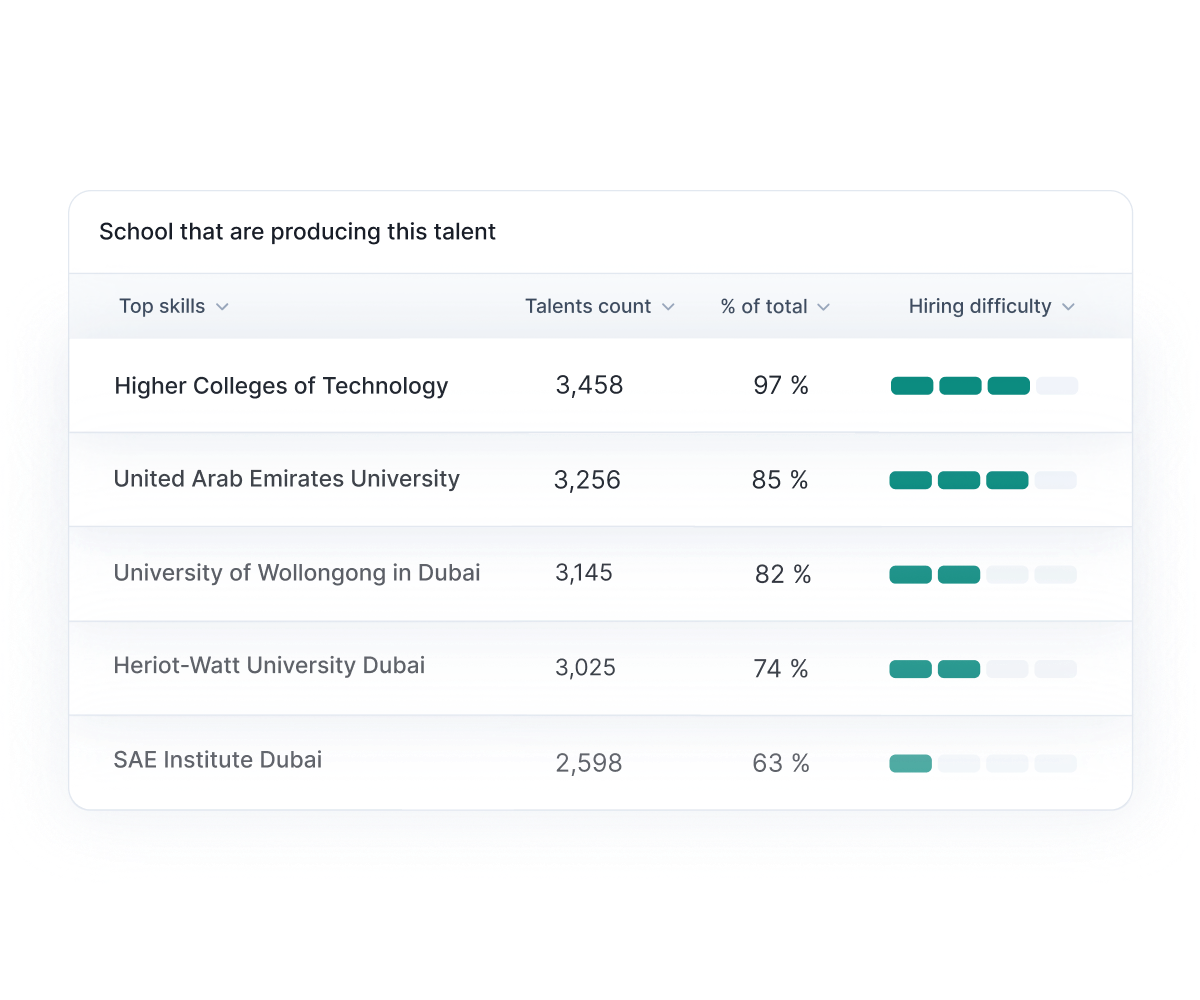Click UAE University hiring difficulty indicator
The width and height of the screenshot is (1200, 1000).
click(983, 481)
